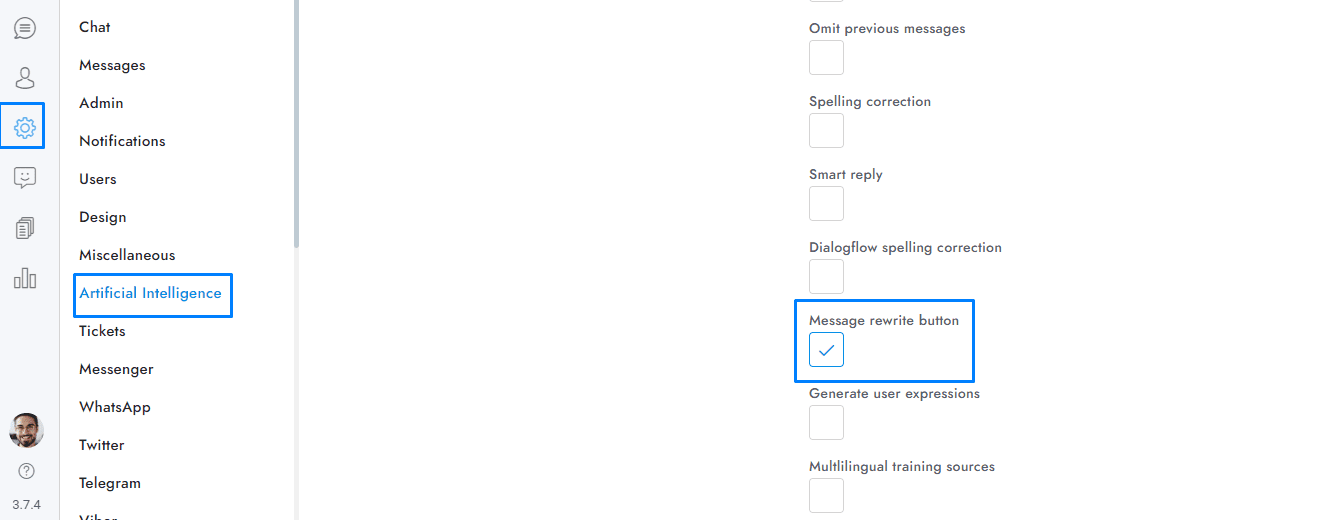This screenshot has width=1326, height=520.
Task: Open the conversations chat bubble icon
Action: [25, 28]
